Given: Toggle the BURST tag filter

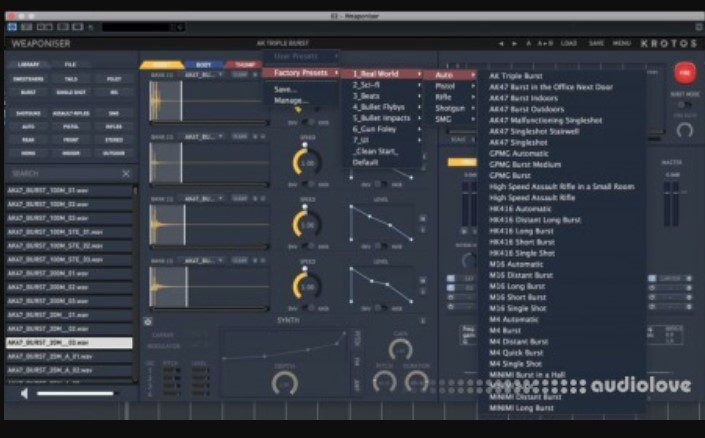Looking at the screenshot, I should point(28,92).
